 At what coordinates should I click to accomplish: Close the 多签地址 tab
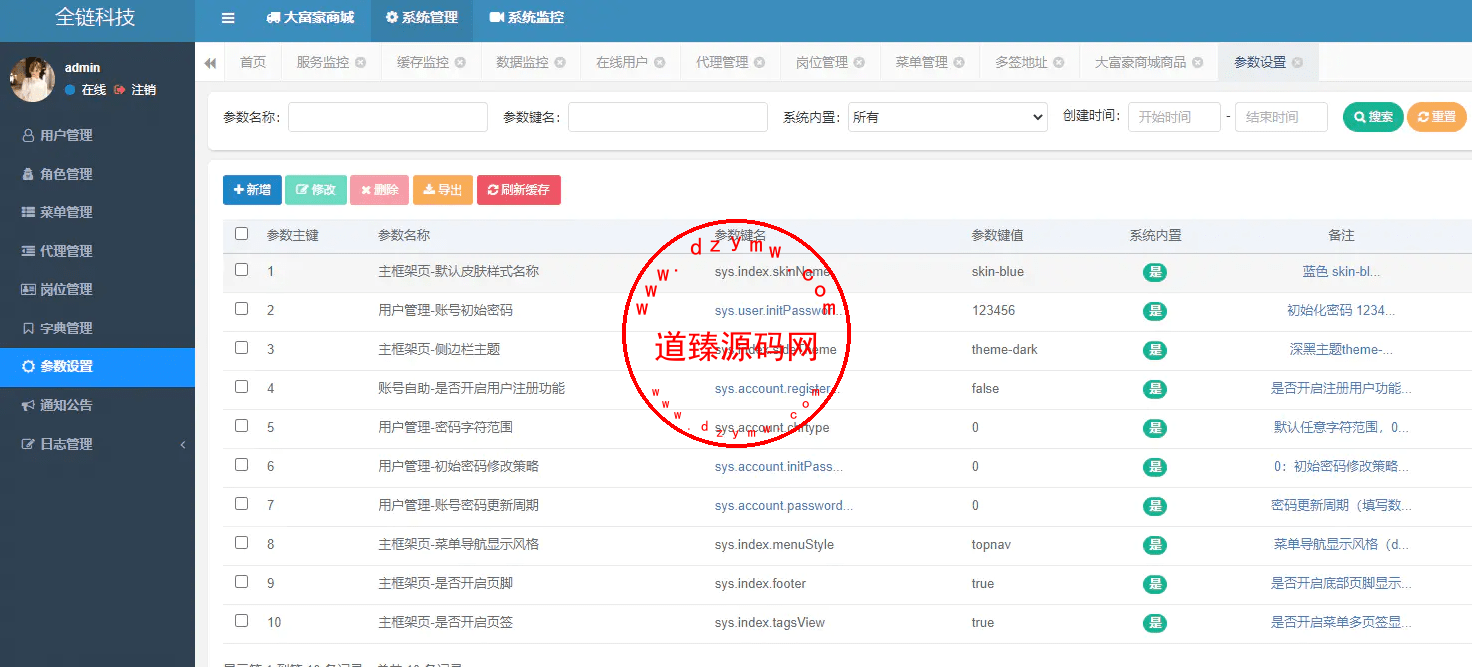pyautogui.click(x=1059, y=62)
